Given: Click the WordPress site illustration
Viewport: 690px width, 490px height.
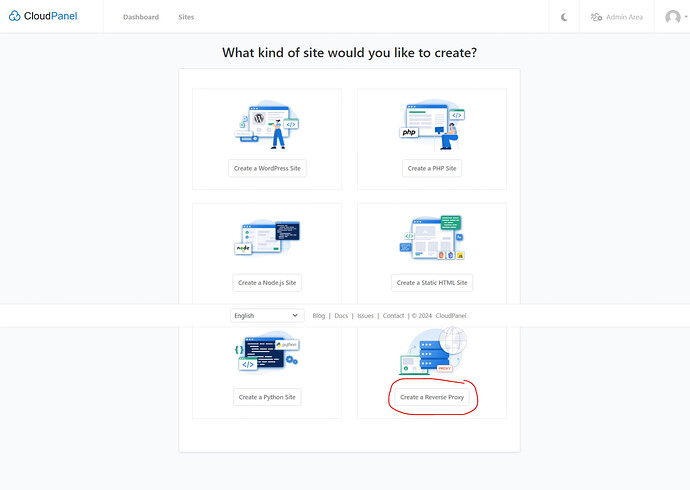Looking at the screenshot, I should click(267, 124).
